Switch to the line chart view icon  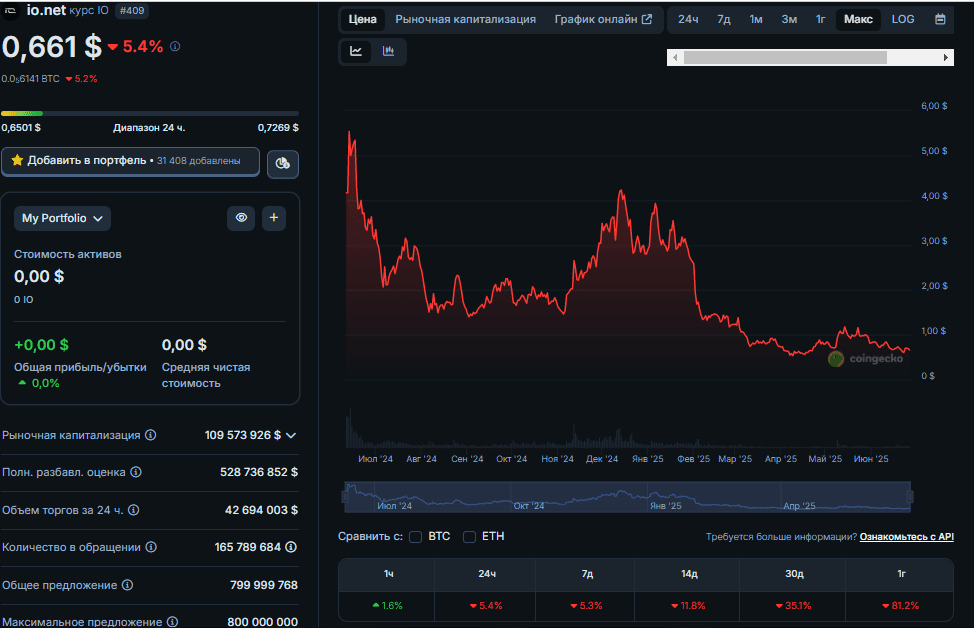pyautogui.click(x=356, y=51)
